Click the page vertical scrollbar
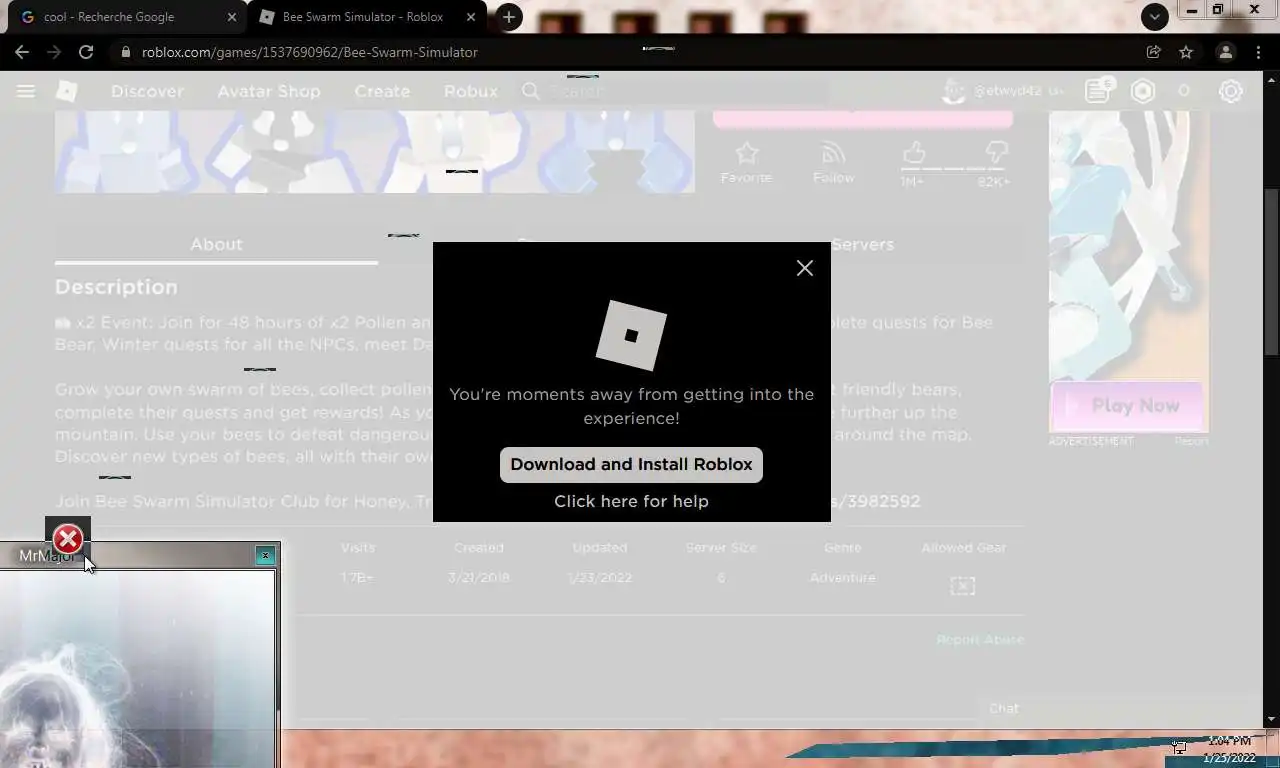This screenshot has height=768, width=1280. tap(1272, 271)
